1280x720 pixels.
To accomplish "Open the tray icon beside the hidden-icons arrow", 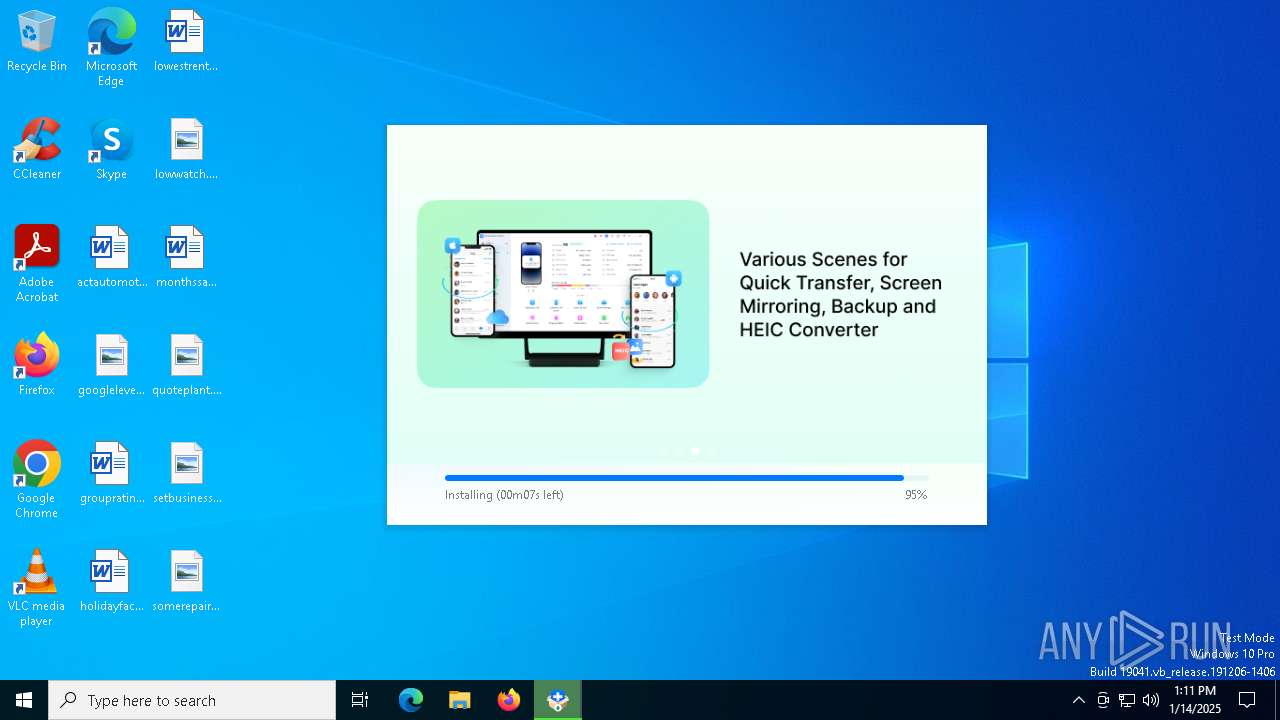I will pyautogui.click(x=1103, y=700).
